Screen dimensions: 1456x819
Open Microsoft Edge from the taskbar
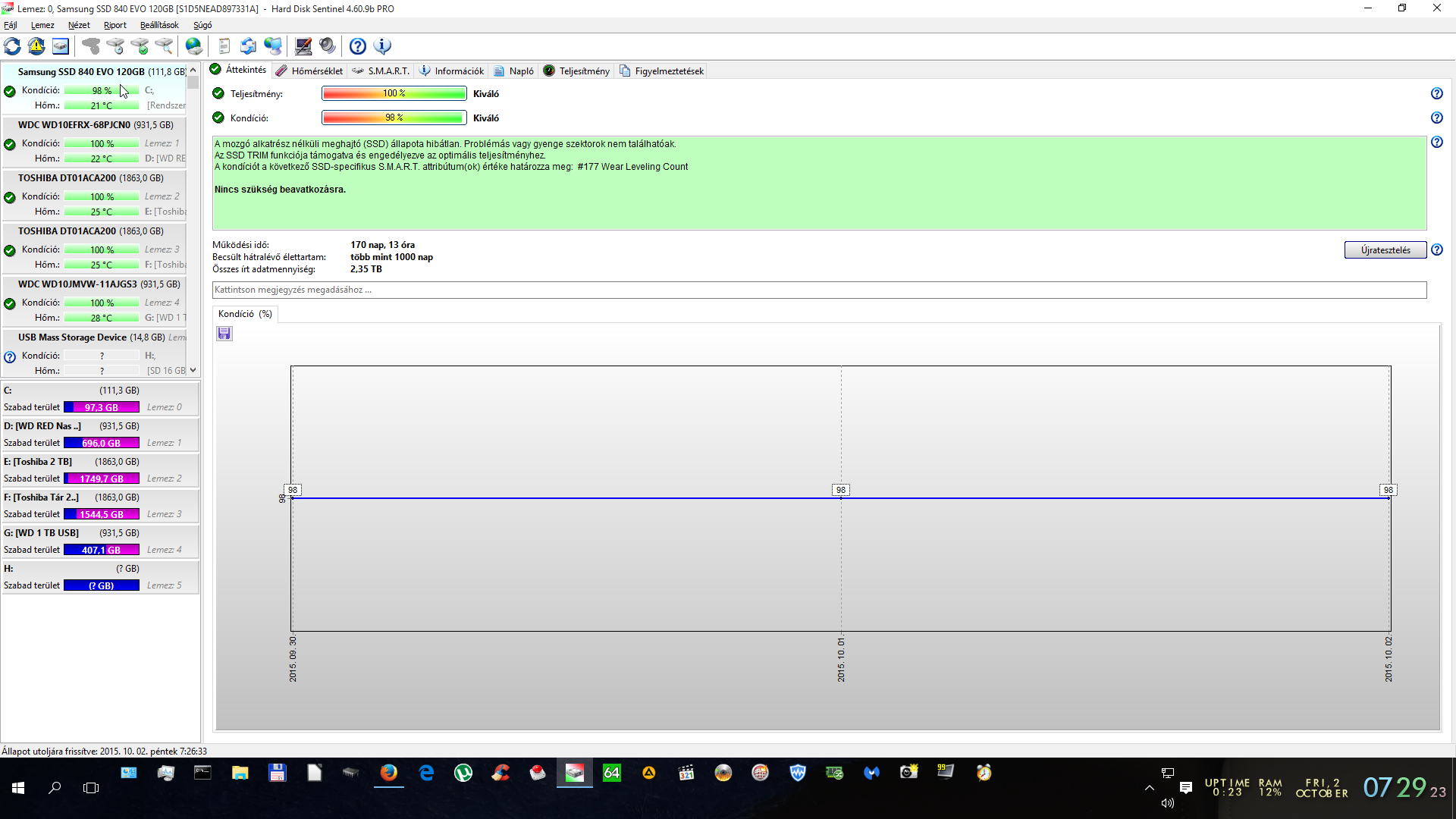coord(426,773)
